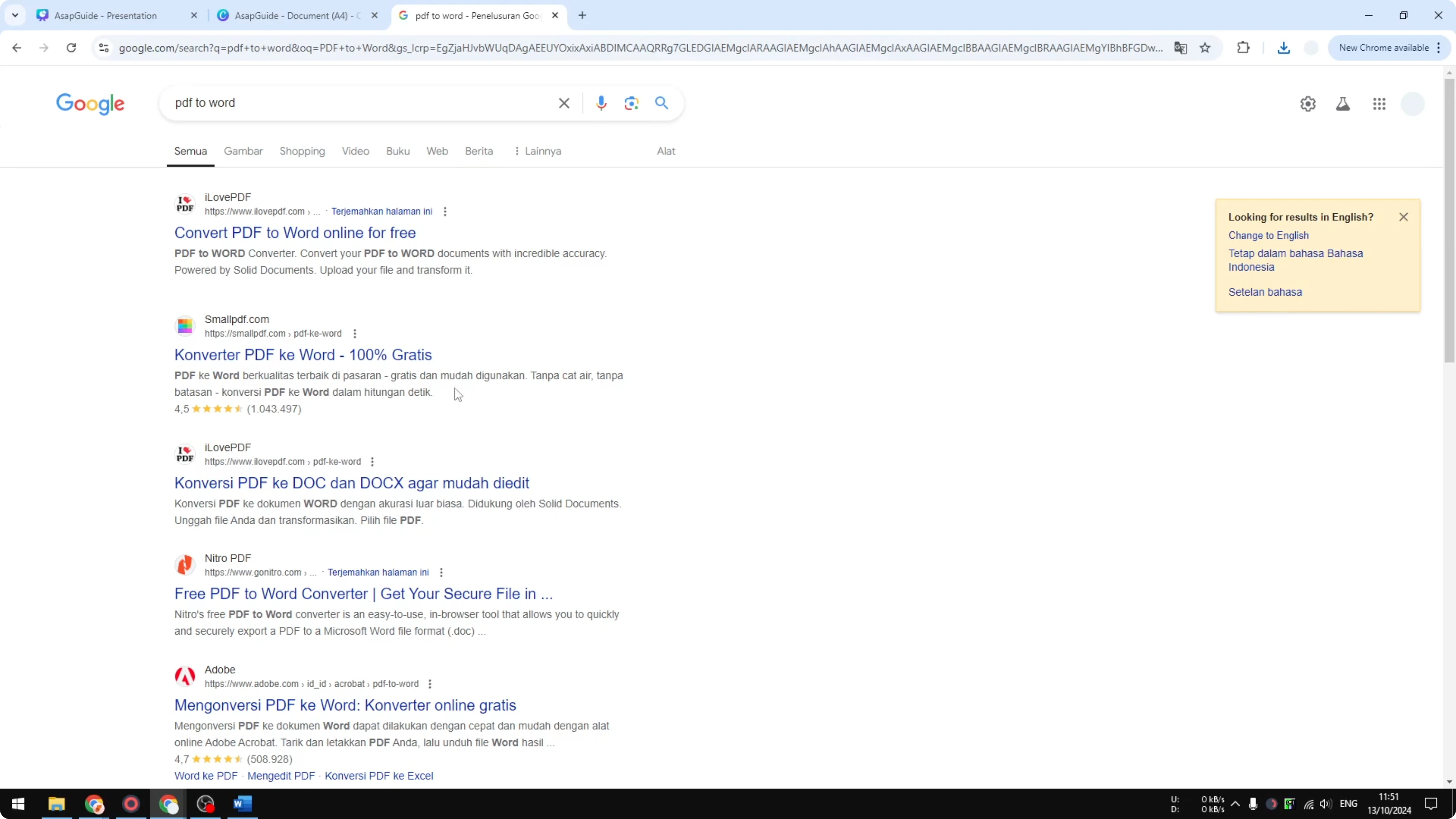This screenshot has width=1456, height=819.
Task: Switch to the Gambar results tab
Action: pos(243,152)
